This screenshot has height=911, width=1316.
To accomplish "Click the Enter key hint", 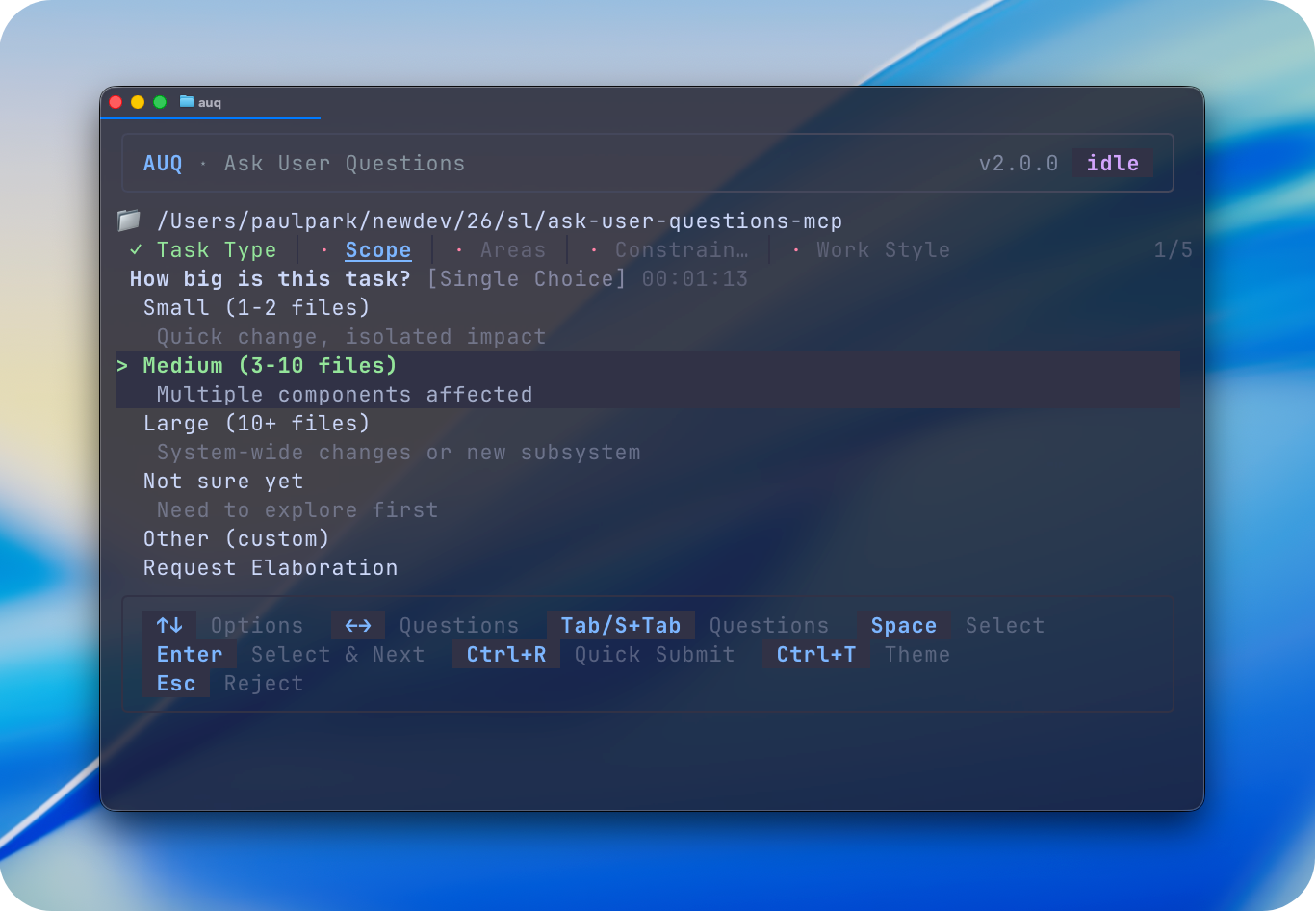I will (x=190, y=655).
